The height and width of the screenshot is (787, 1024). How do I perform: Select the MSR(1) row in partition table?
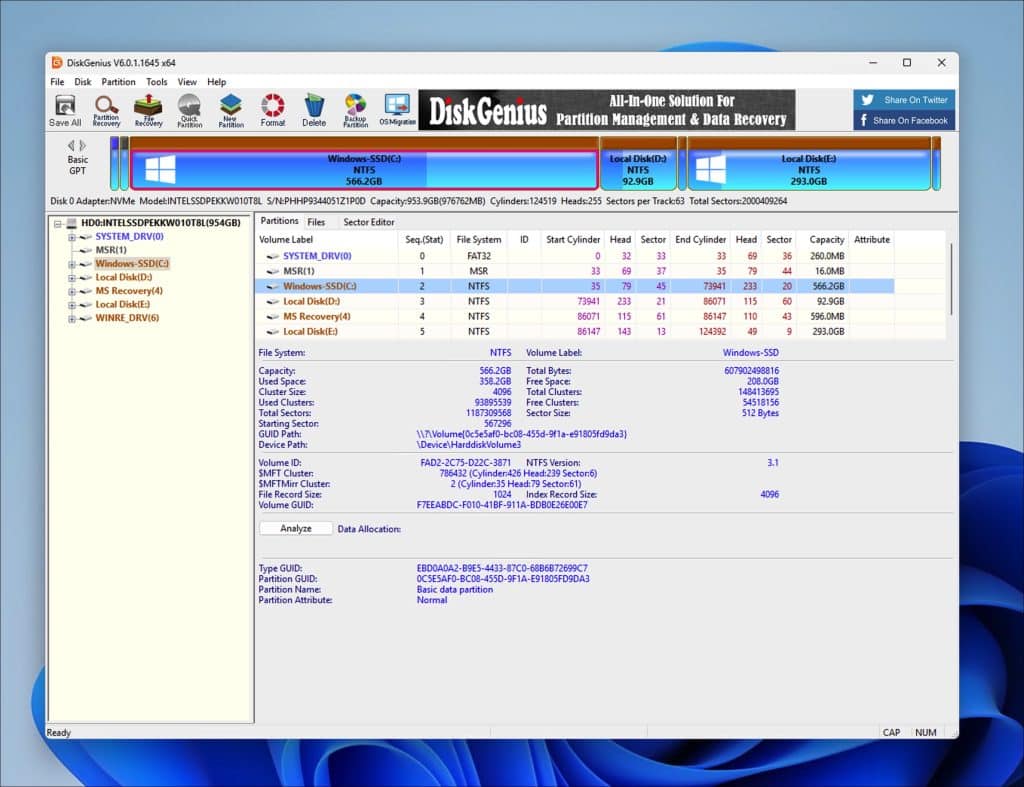point(575,271)
